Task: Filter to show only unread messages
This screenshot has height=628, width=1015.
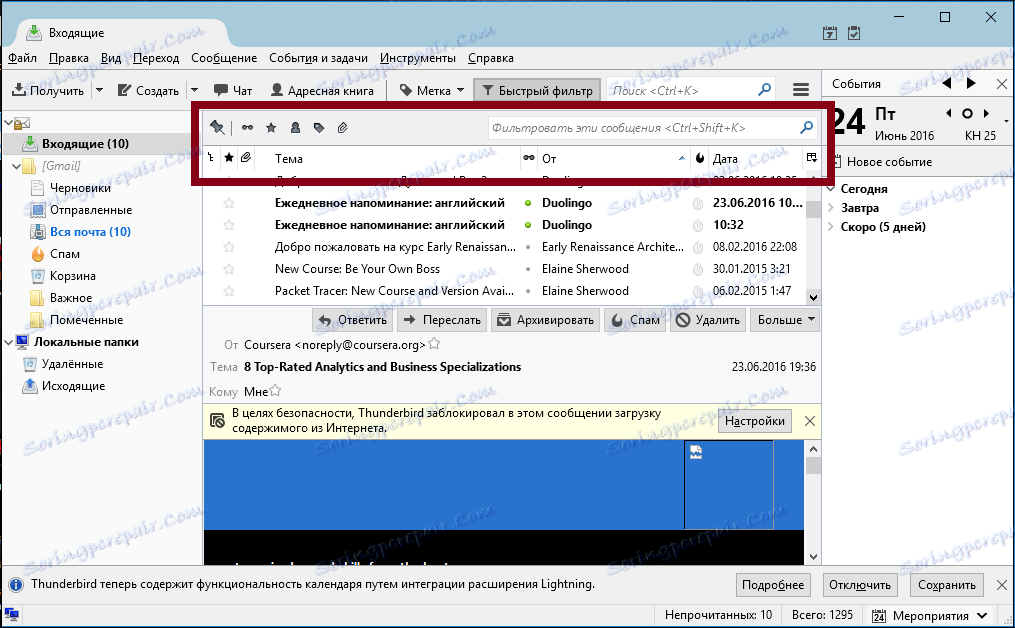Action: pos(247,128)
